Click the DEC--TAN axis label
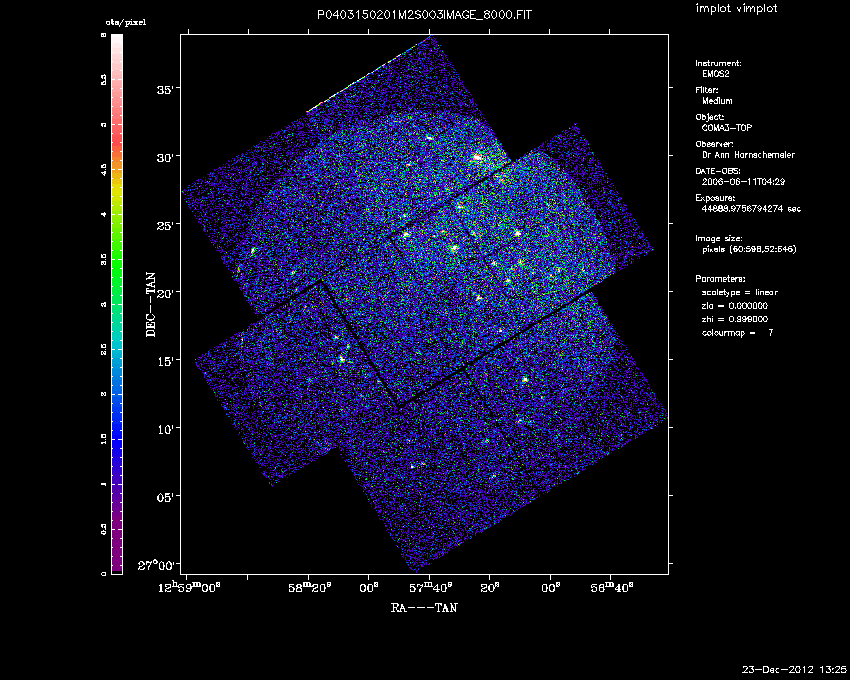Viewport: 850px width, 680px height. tap(151, 305)
